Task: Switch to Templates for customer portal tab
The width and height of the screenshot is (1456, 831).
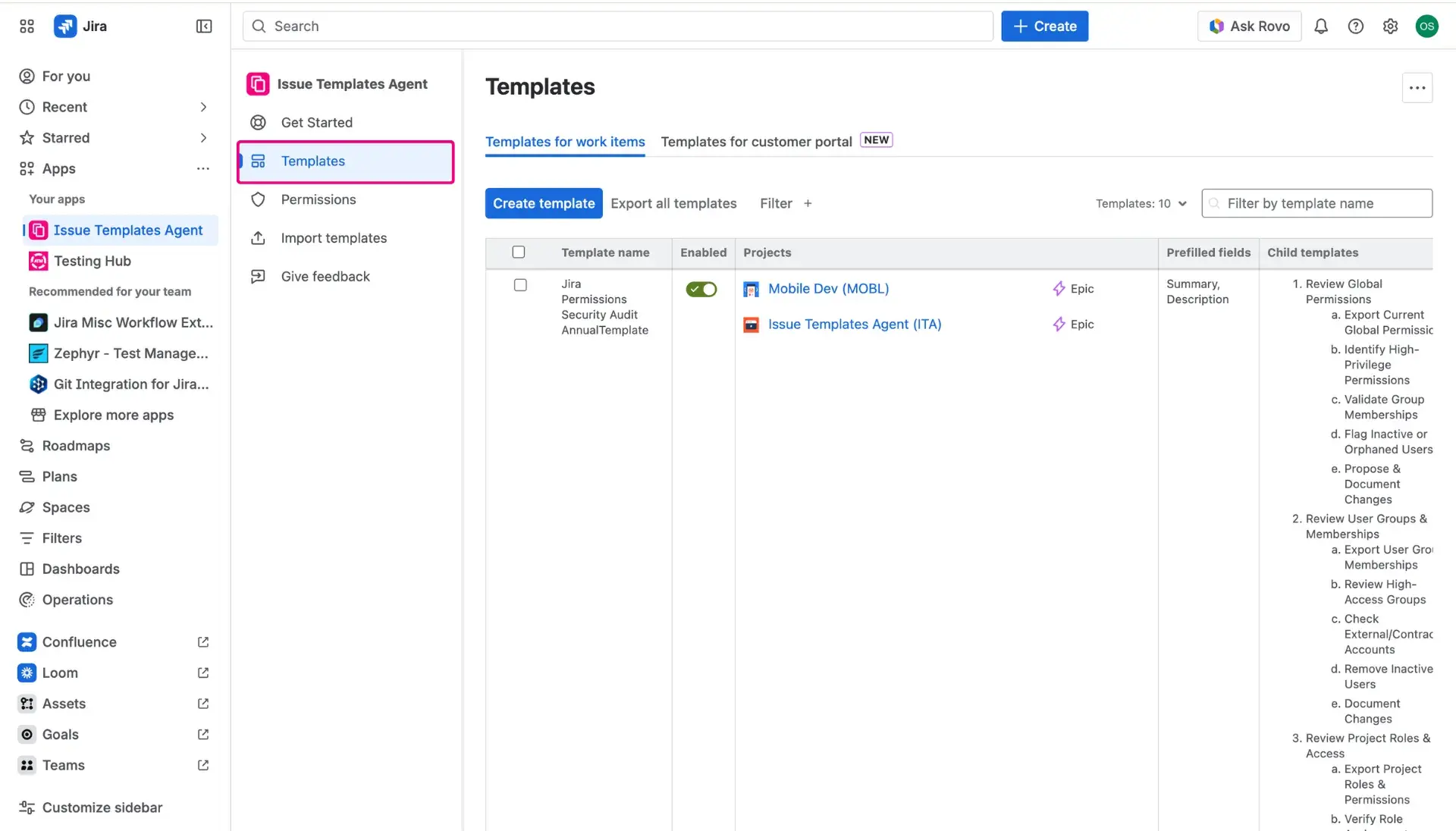Action: tap(755, 142)
